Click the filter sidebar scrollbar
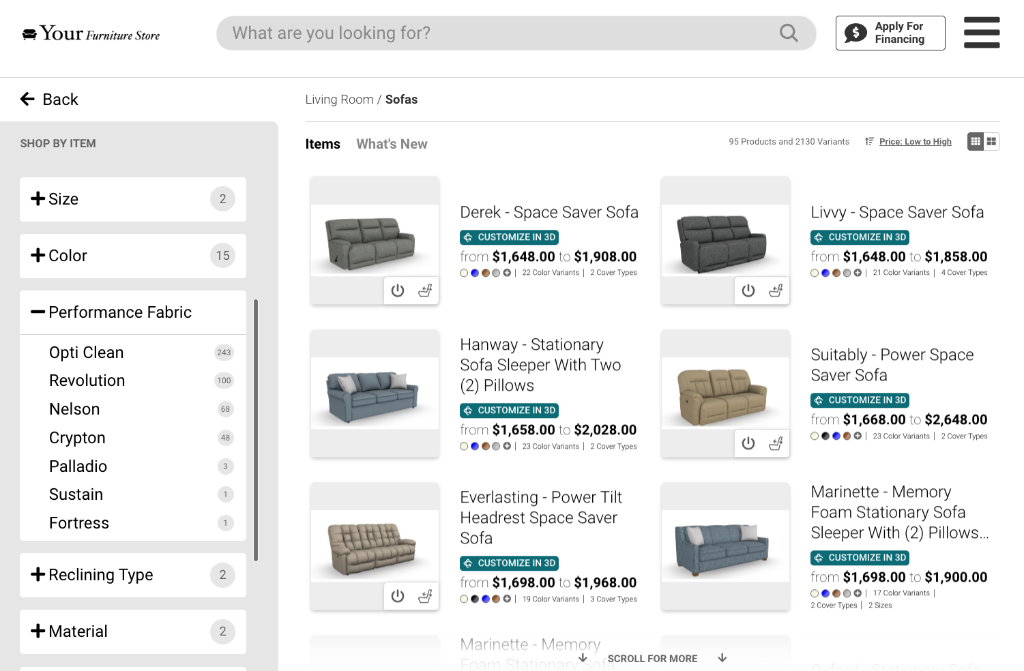Image resolution: width=1024 pixels, height=671 pixels. point(256,430)
